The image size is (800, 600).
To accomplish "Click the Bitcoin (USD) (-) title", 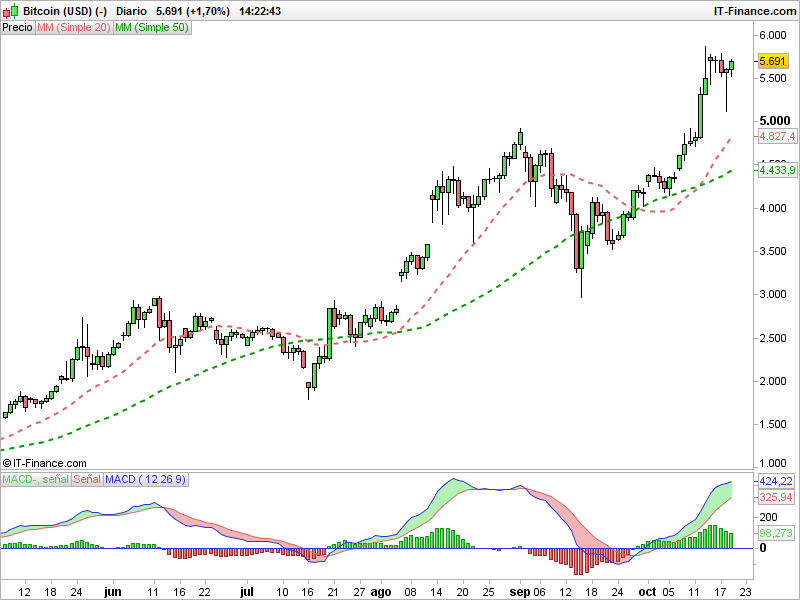I will coord(65,11).
